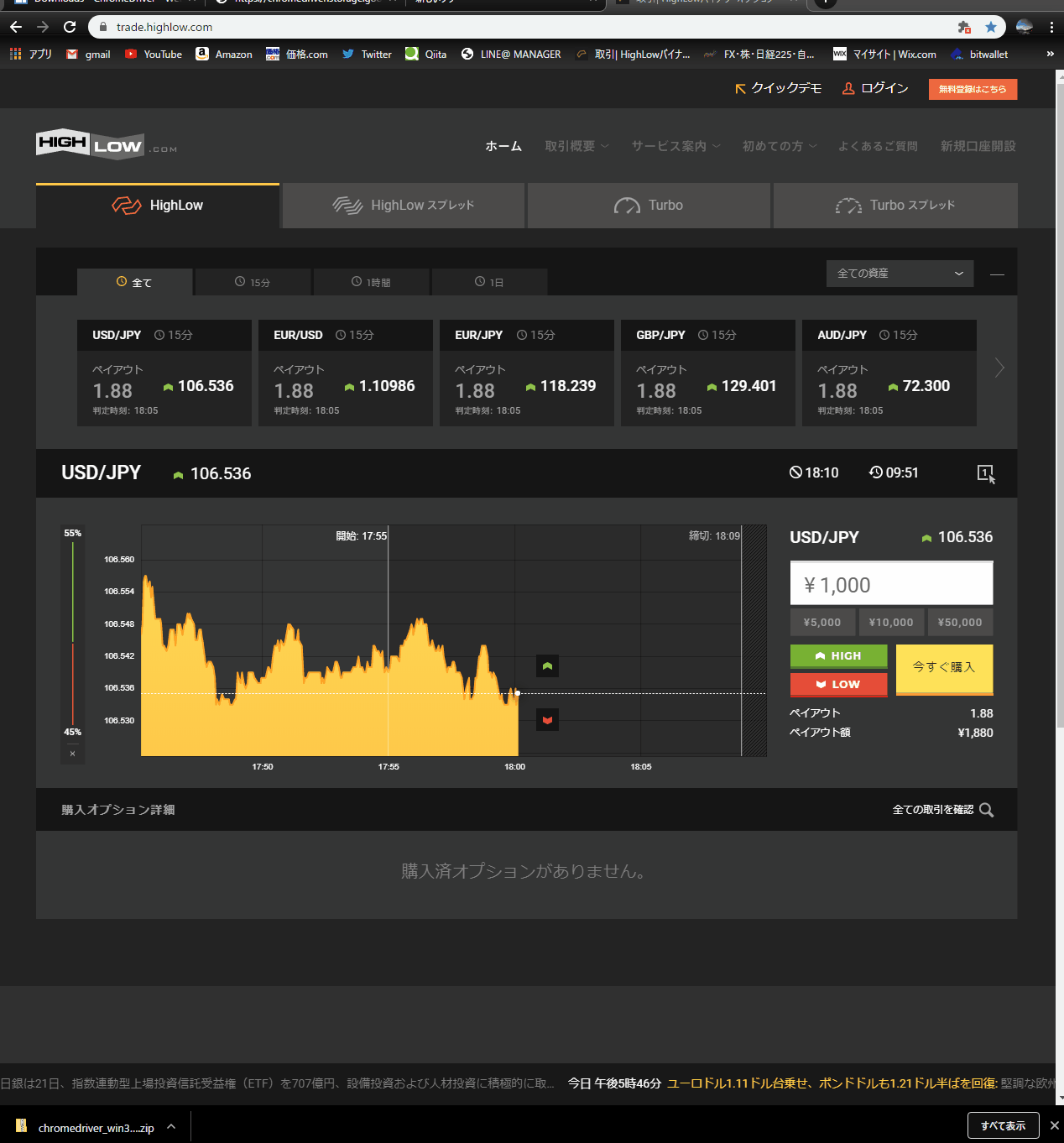Click the ¥1,000 investment amount field
1064x1143 pixels.
891,583
